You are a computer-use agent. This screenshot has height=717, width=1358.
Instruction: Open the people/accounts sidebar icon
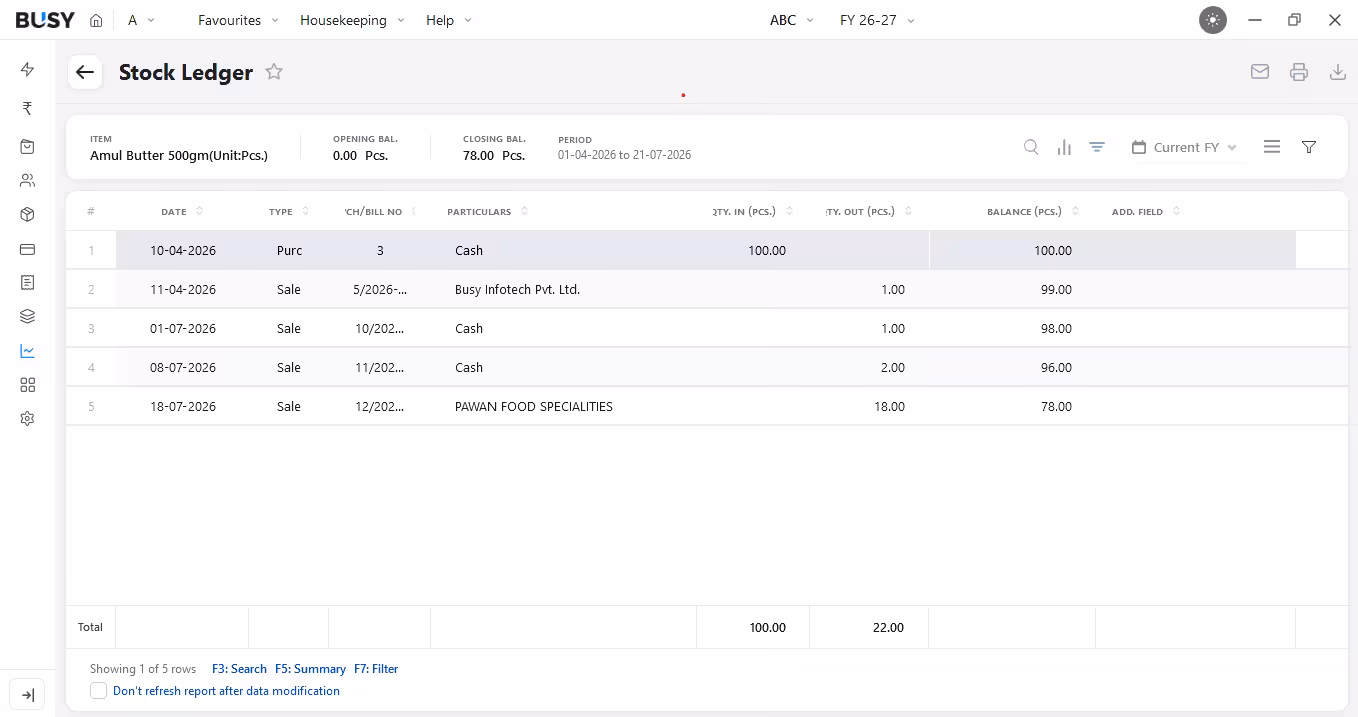tap(27, 181)
